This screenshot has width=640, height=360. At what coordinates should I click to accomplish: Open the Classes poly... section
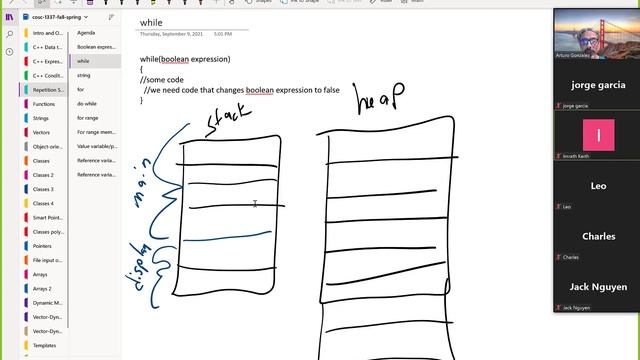pyautogui.click(x=44, y=232)
